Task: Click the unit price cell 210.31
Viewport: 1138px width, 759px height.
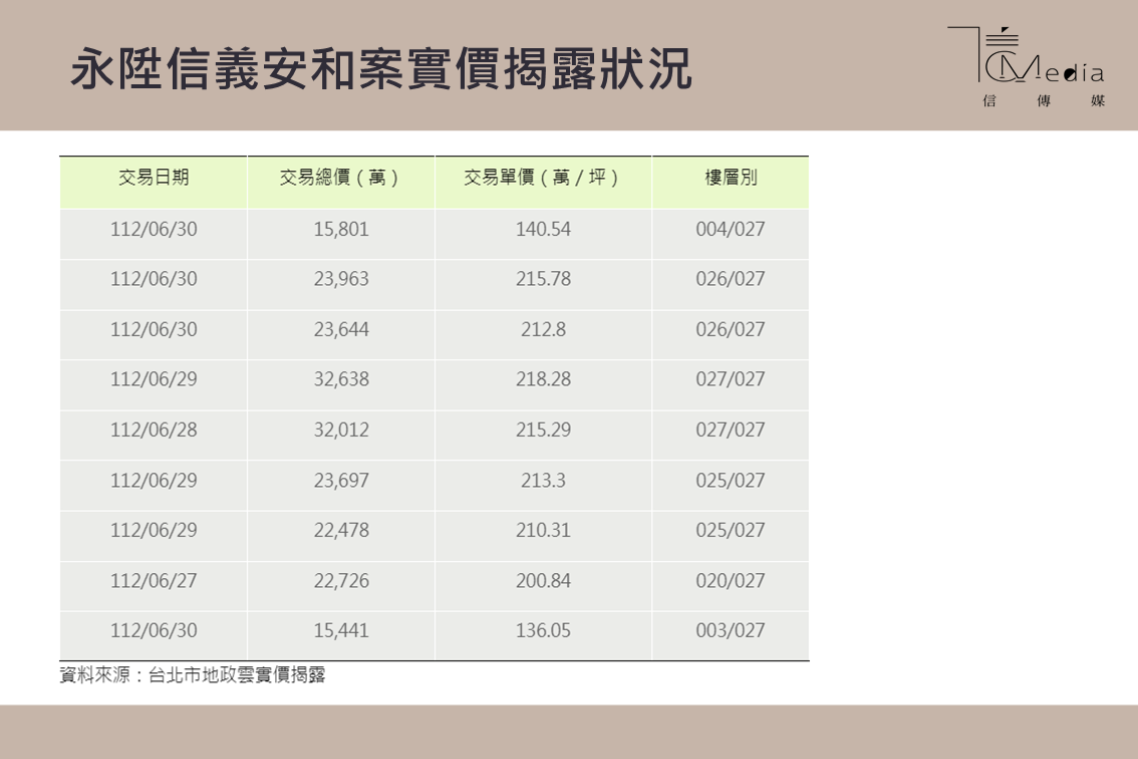Action: pos(543,530)
